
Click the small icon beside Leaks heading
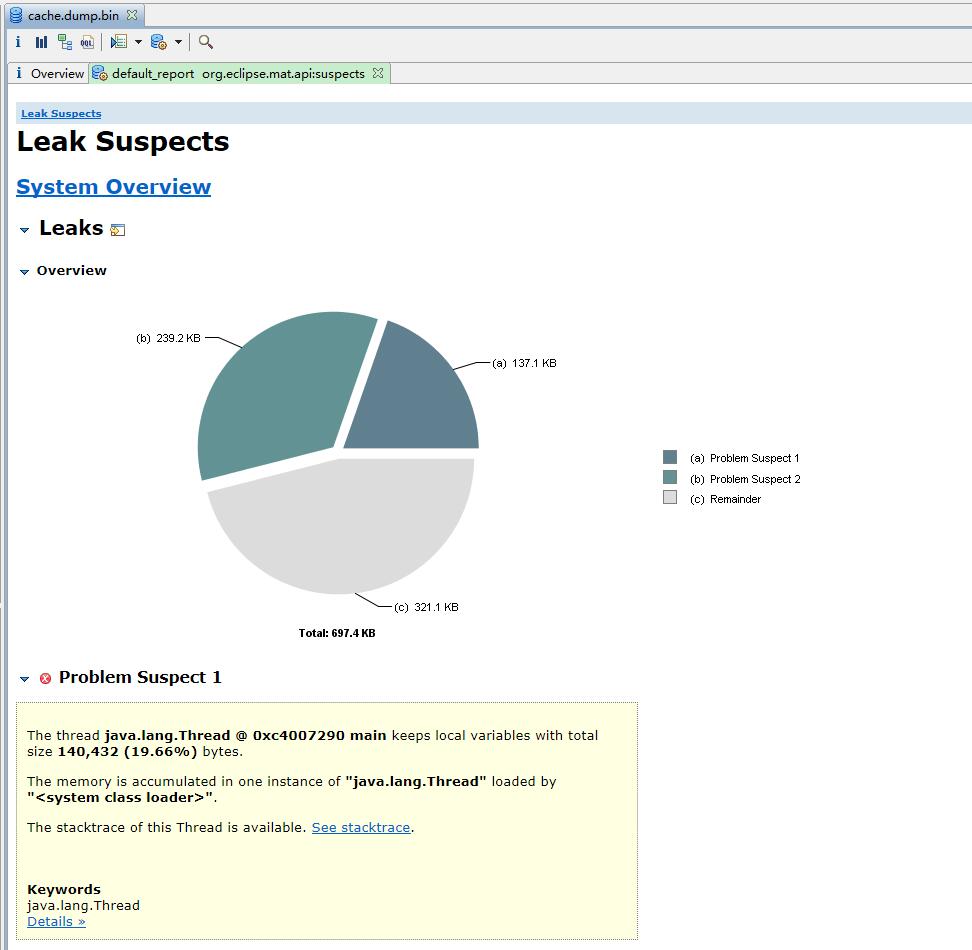117,230
